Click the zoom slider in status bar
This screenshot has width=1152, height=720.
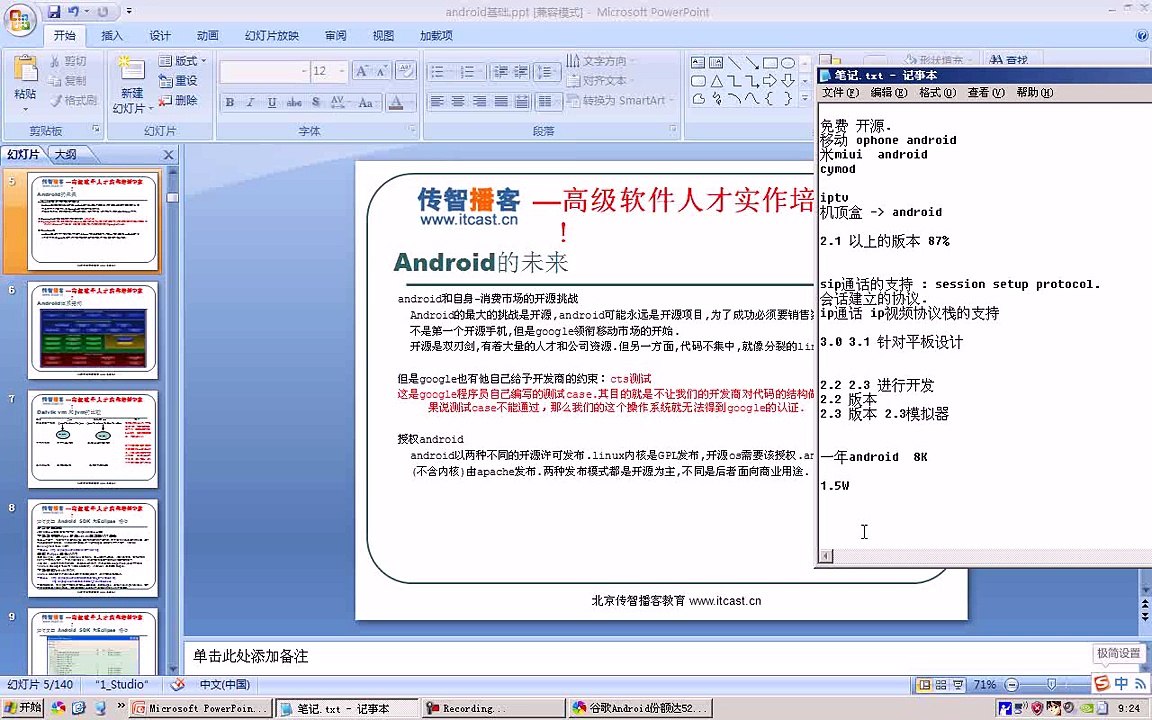click(1051, 685)
